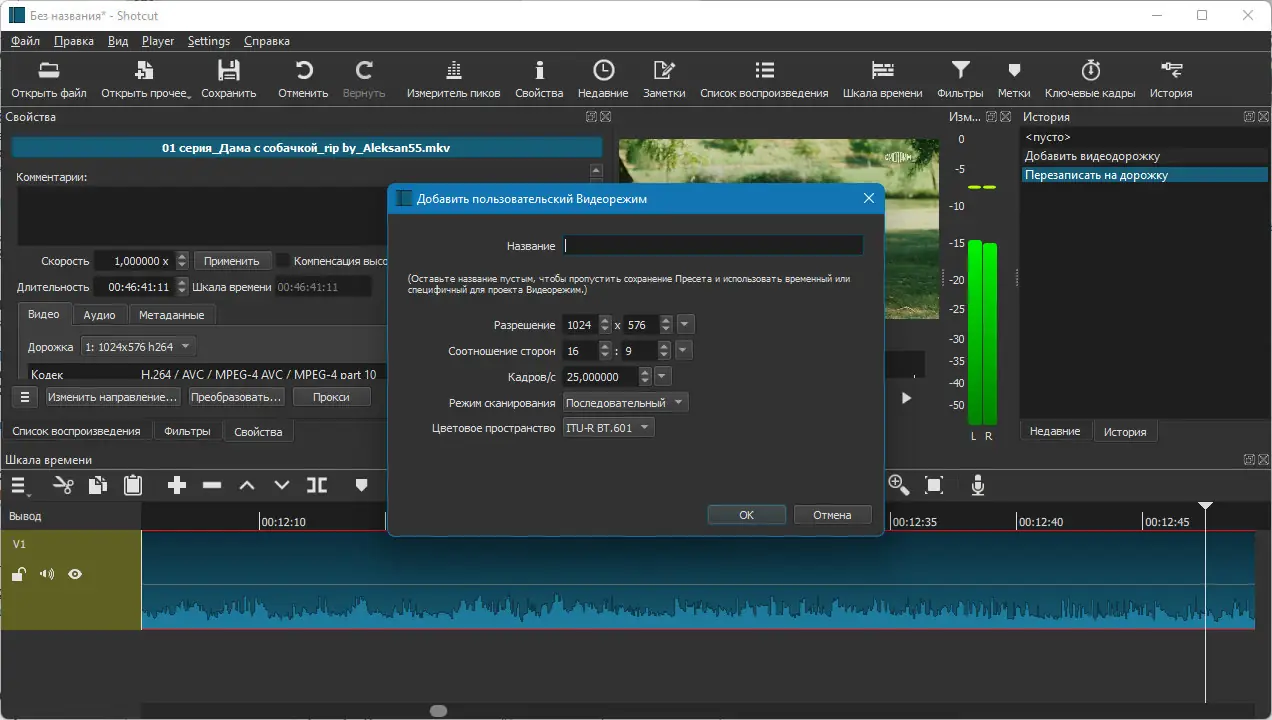1272x720 pixels.
Task: Open the ITU-R BT.601 colorspace dropdown
Action: pyautogui.click(x=608, y=428)
